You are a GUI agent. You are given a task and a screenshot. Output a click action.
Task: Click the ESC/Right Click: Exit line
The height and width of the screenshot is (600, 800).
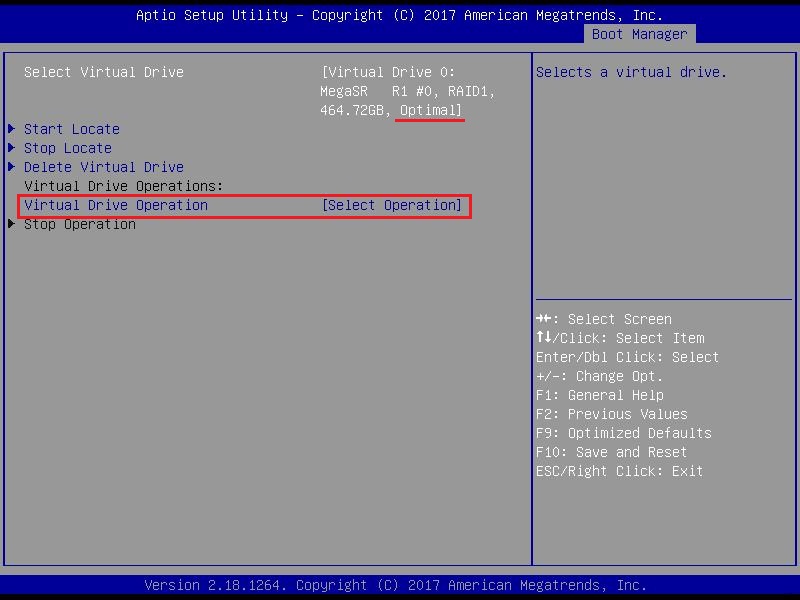tap(620, 471)
